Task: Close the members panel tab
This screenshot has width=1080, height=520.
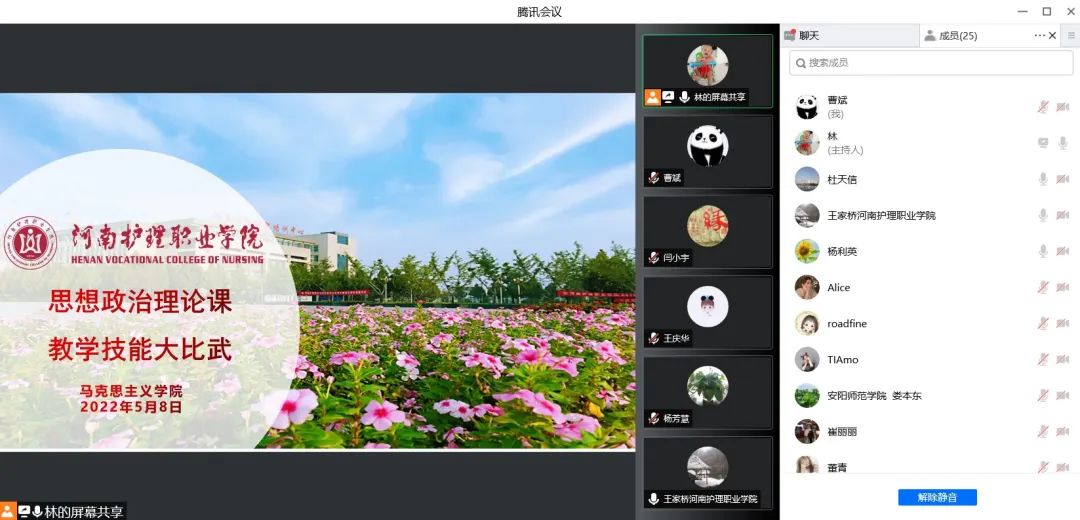Action: coord(1052,36)
